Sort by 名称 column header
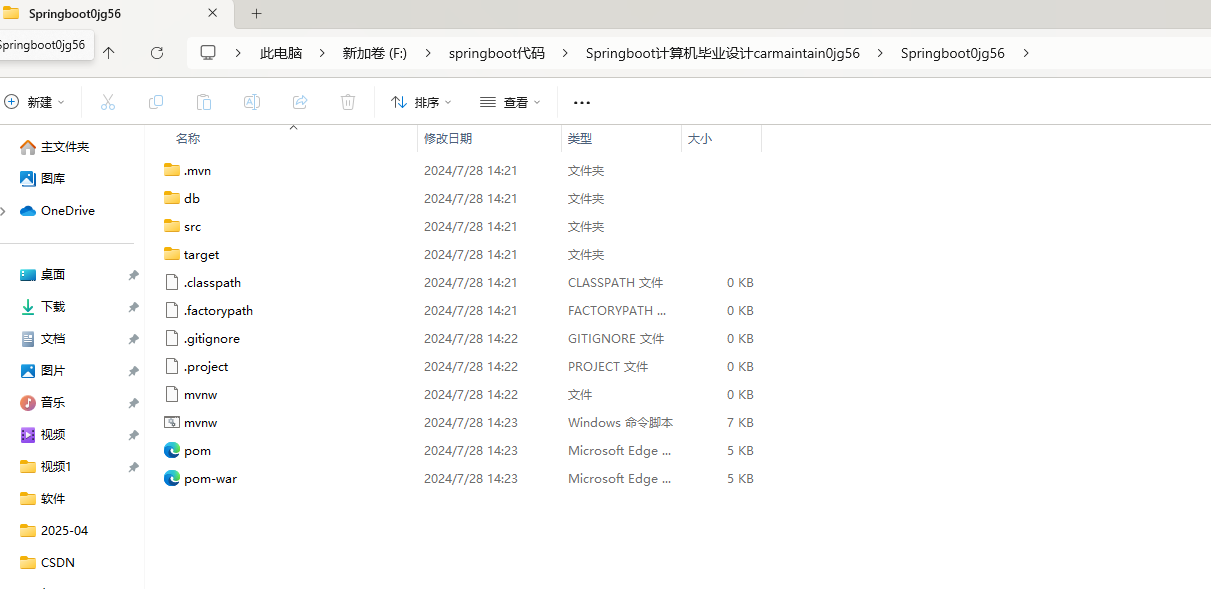Viewport: 1211px width, 589px height. [x=188, y=139]
